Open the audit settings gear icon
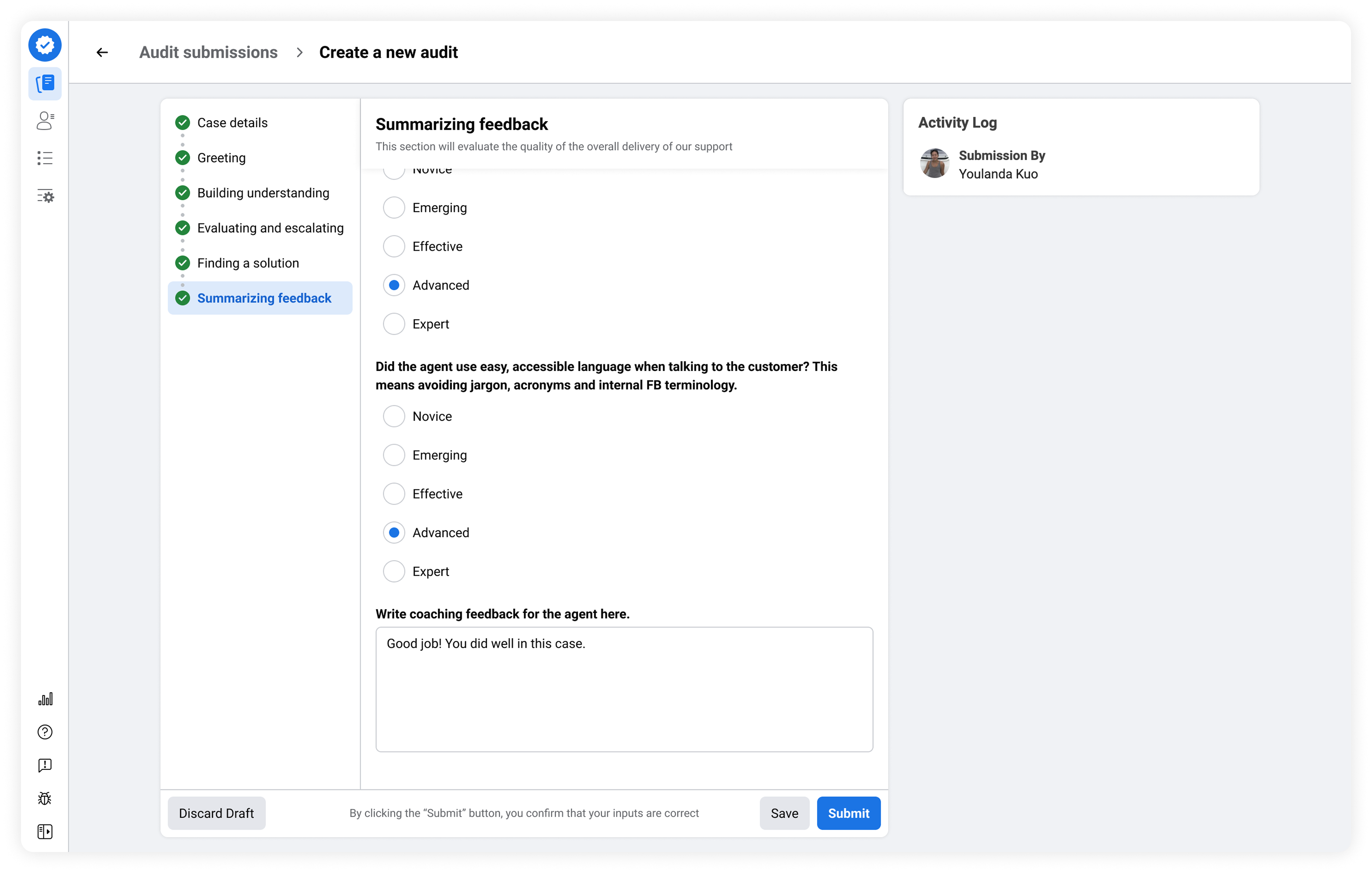Screen dimensions: 1372x873 [x=45, y=196]
